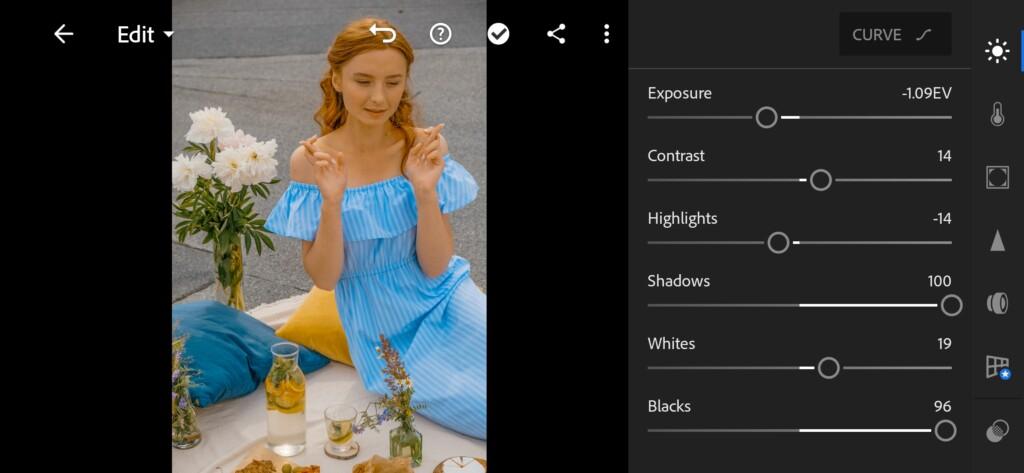Tap the Whites value 19
Image resolution: width=1024 pixels, height=473 pixels.
pyautogui.click(x=944, y=344)
